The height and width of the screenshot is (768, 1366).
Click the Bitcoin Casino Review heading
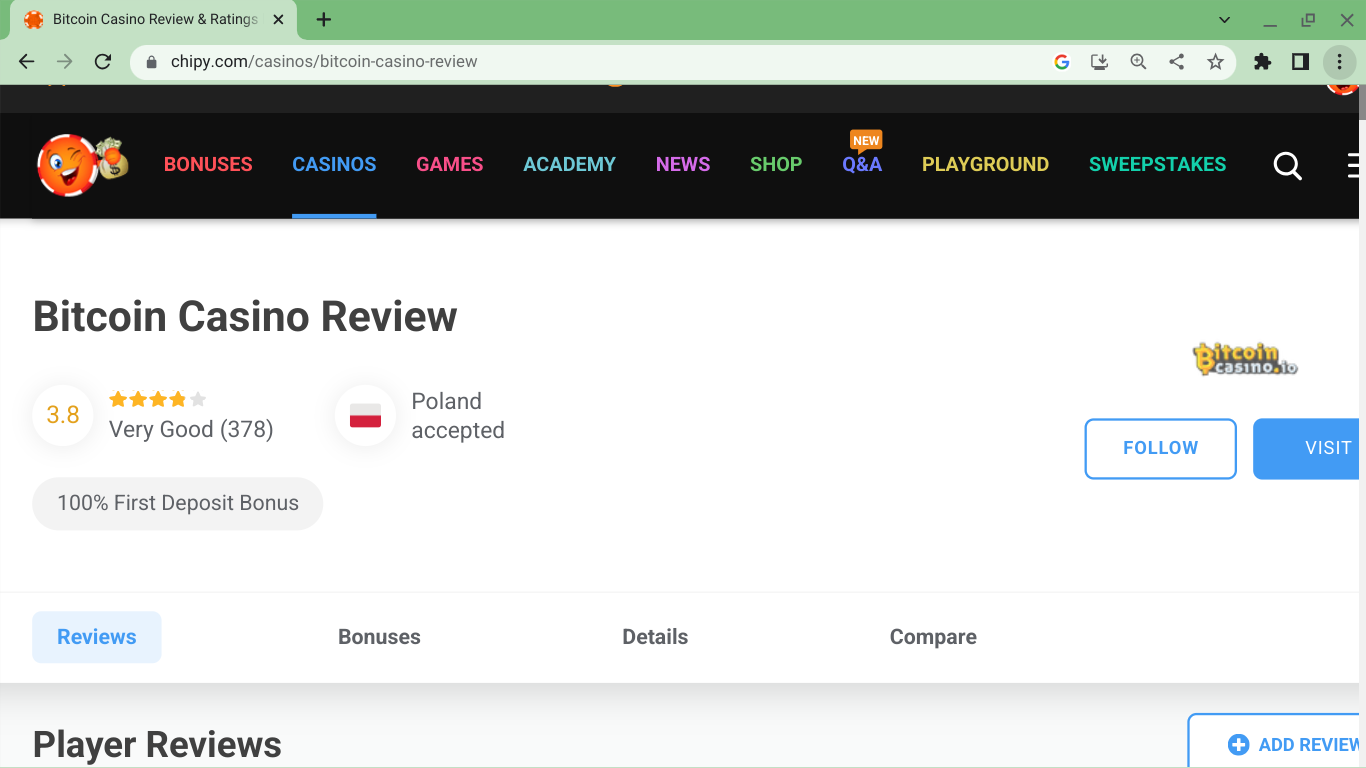click(245, 316)
